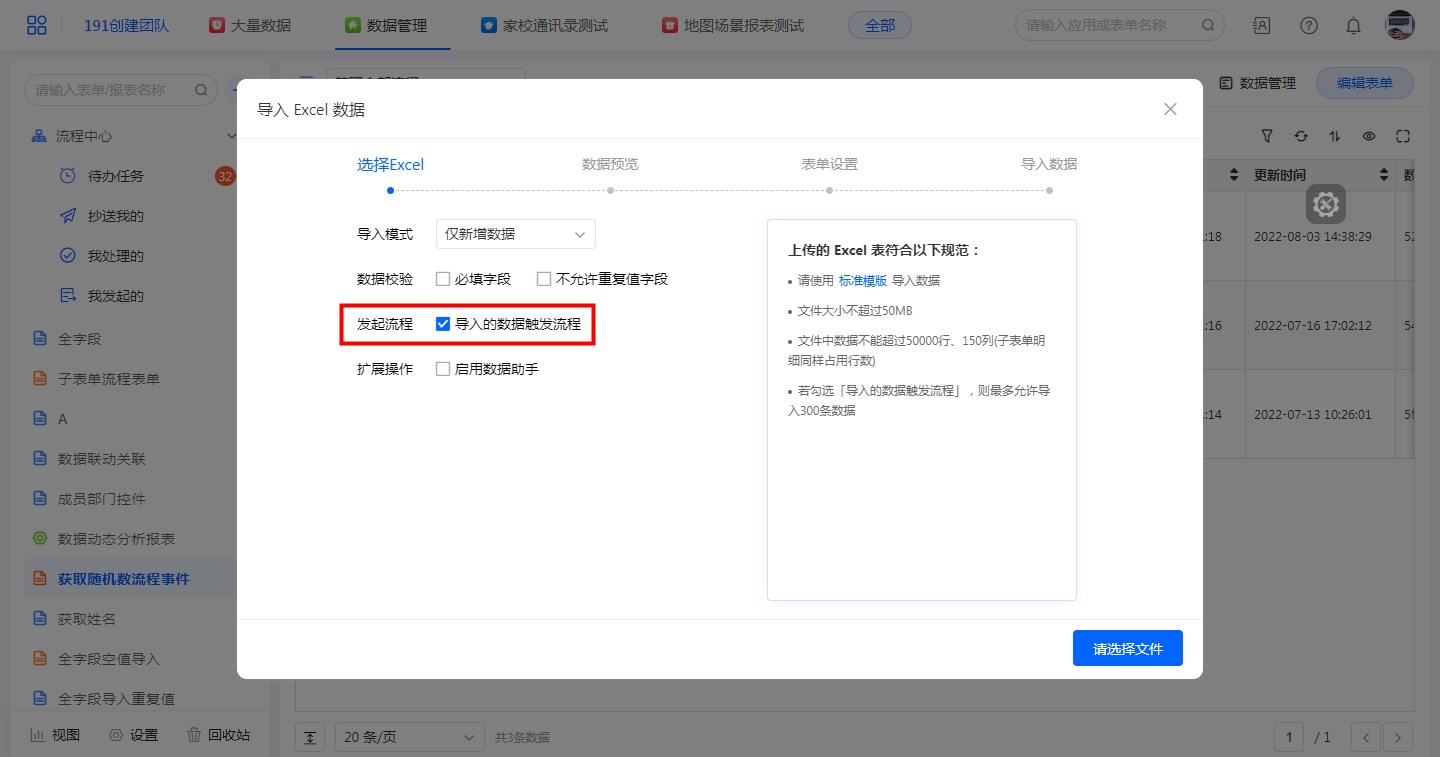Click the app grid icon top-left
This screenshot has height=757, width=1440.
[36, 26]
